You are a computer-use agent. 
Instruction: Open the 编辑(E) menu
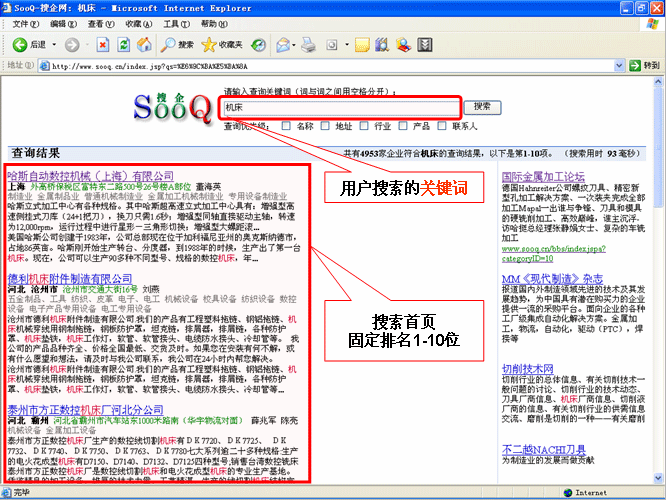(63, 24)
